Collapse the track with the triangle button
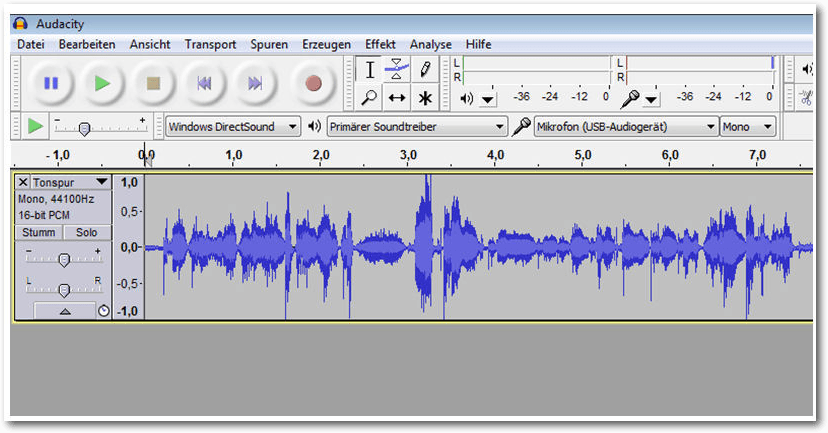Viewport: 828px width, 433px height. pos(65,311)
